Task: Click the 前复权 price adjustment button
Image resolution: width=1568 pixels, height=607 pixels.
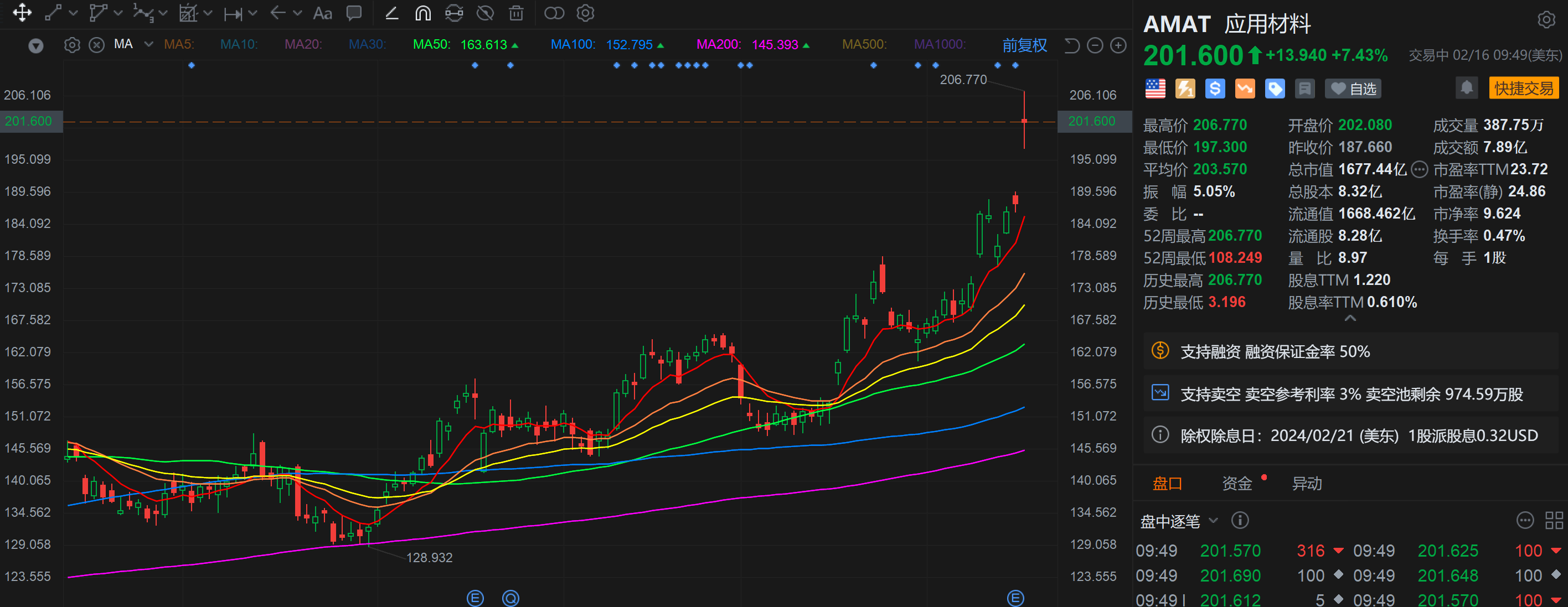Action: pos(1024,45)
